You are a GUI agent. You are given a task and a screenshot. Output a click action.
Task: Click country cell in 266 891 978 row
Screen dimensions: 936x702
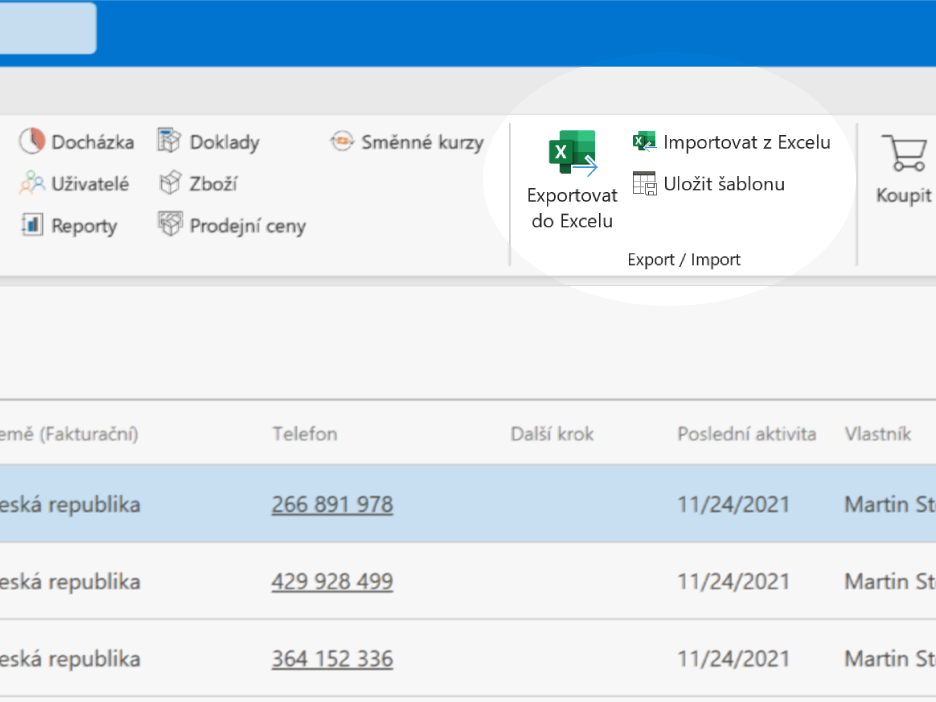pos(70,505)
